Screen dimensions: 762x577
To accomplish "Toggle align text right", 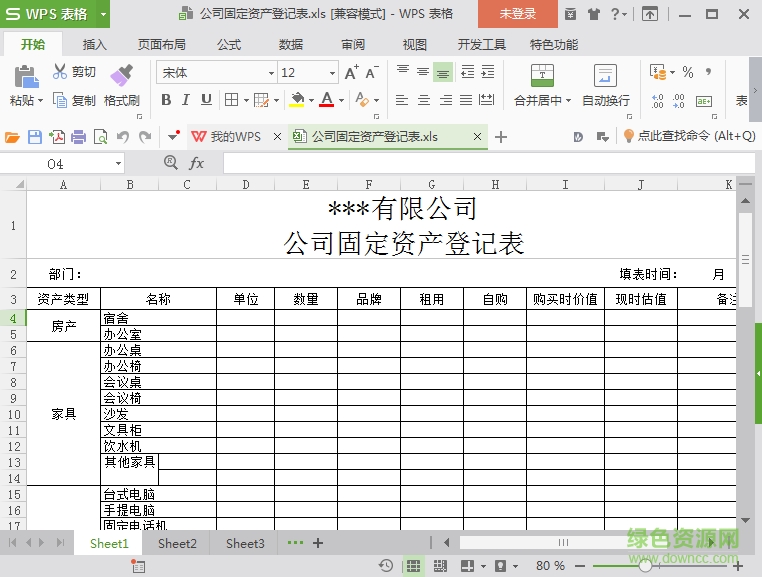I will [x=446, y=100].
